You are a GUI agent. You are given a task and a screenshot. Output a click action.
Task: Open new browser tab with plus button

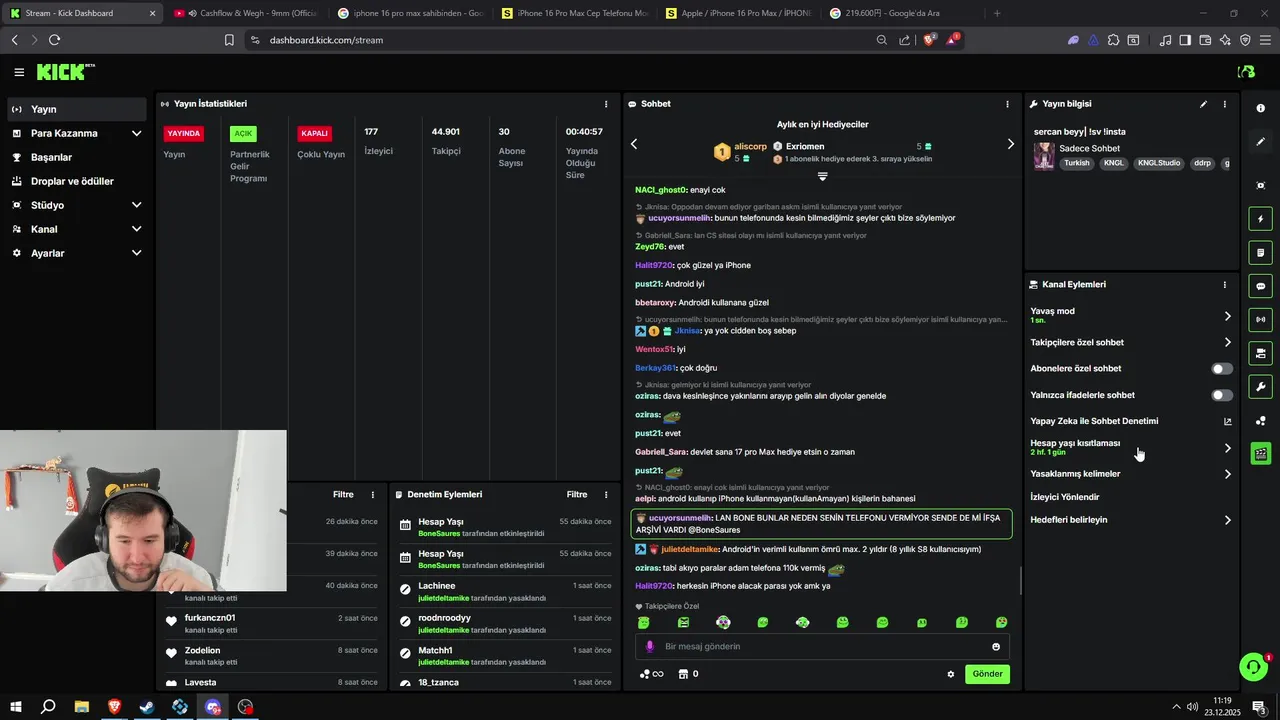point(997,13)
